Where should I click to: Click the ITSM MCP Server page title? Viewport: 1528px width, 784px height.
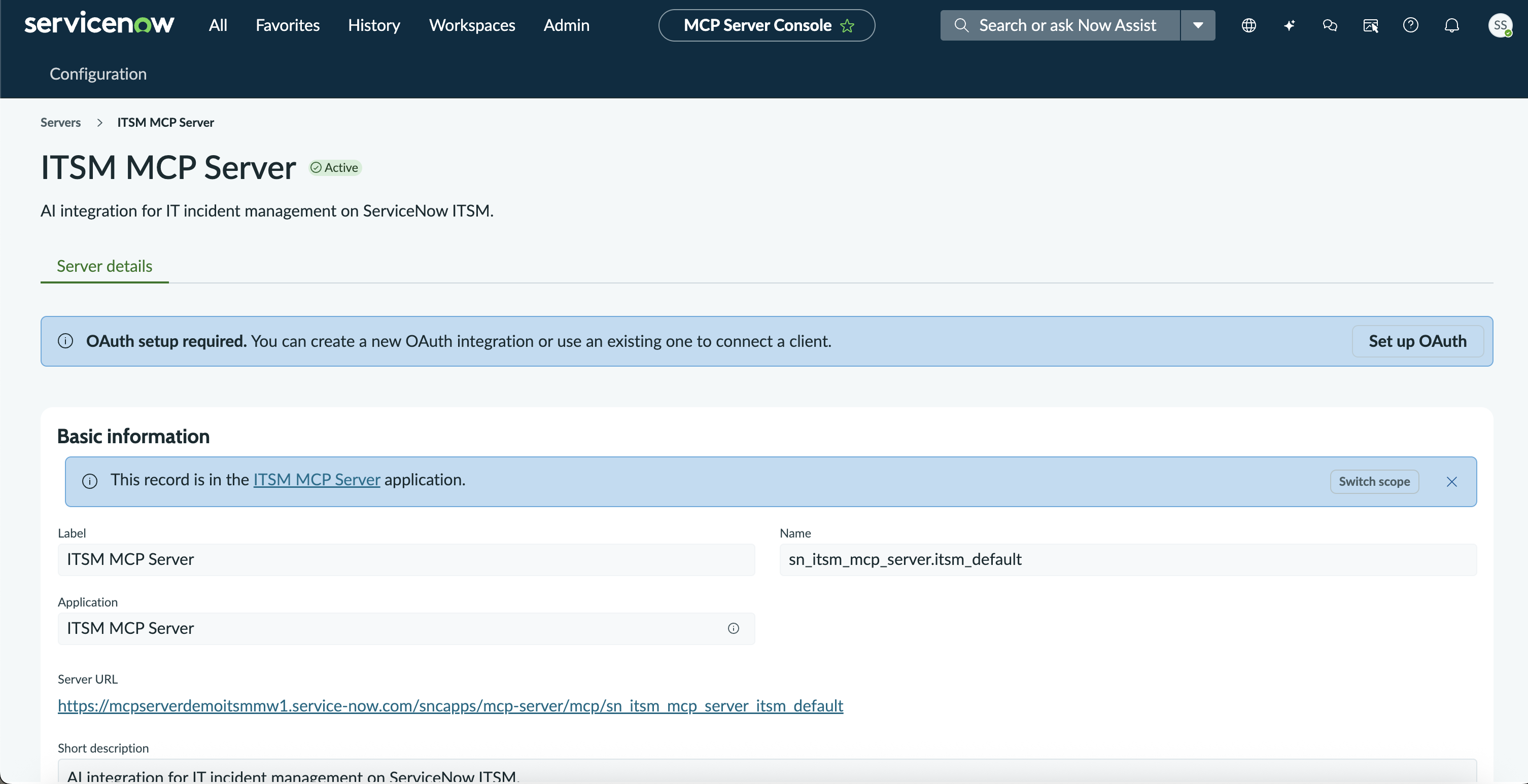[x=168, y=167]
